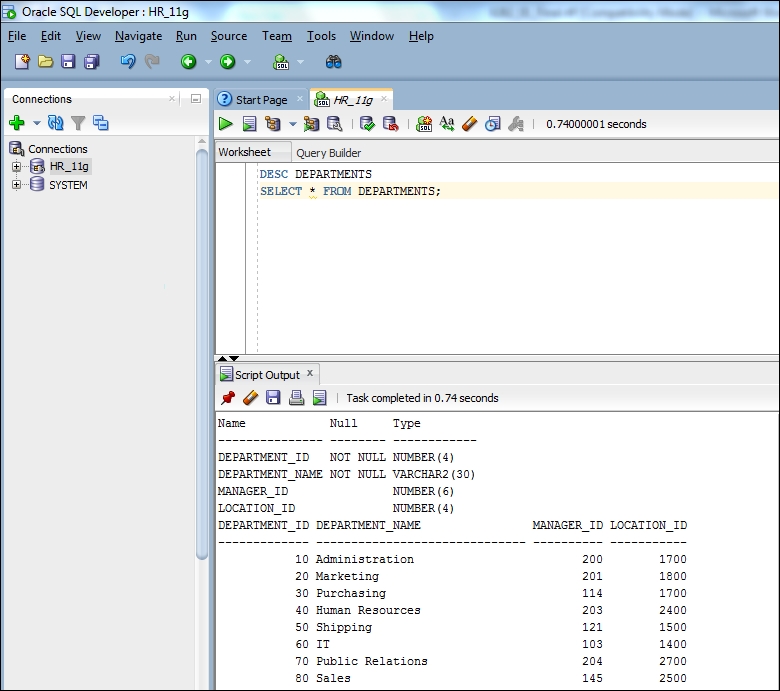Expand the editor with the down triangle splitter
This screenshot has width=780, height=691.
[x=234, y=358]
